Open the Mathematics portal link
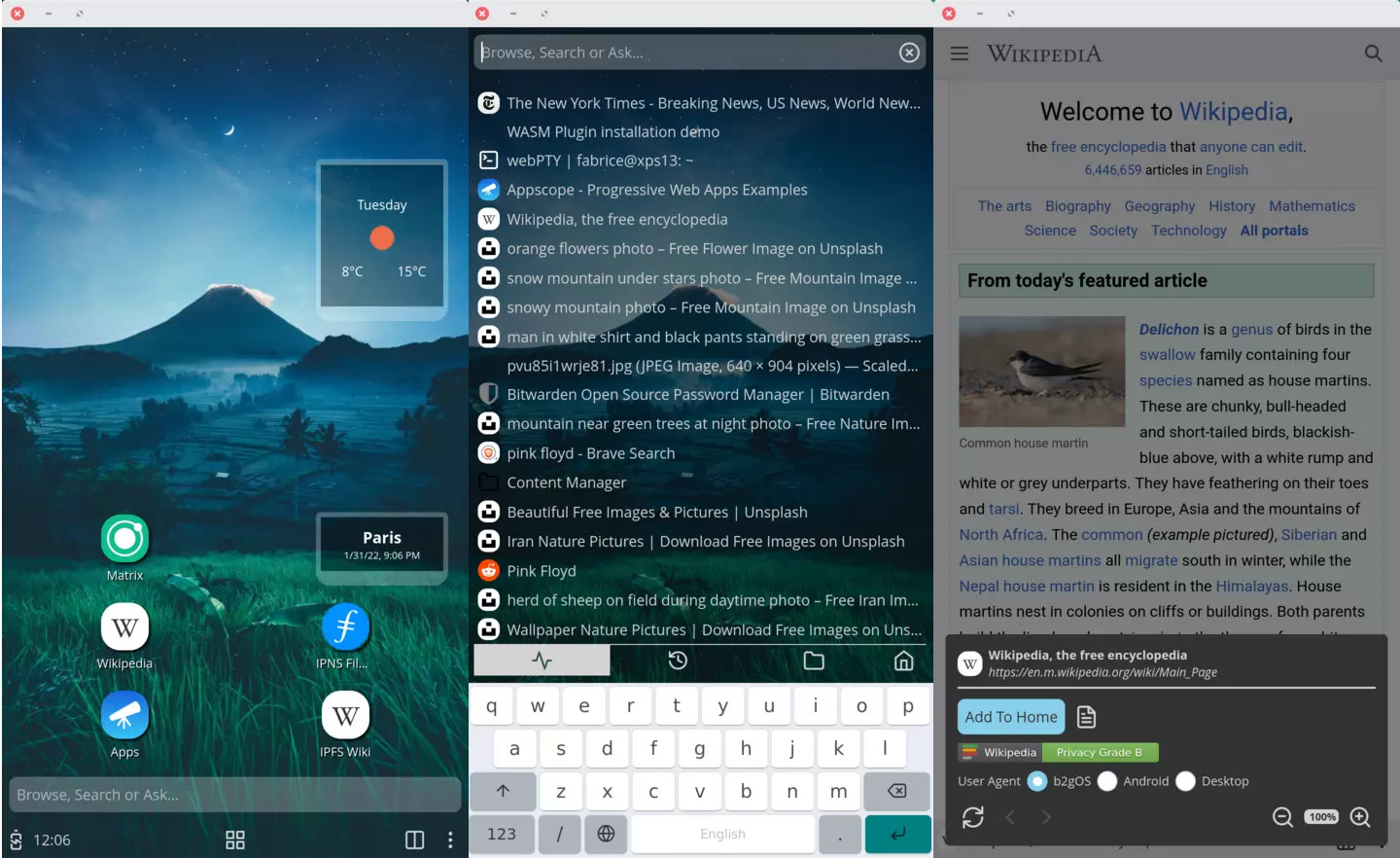Screen dimensions: 1400x858 click(x=1312, y=206)
